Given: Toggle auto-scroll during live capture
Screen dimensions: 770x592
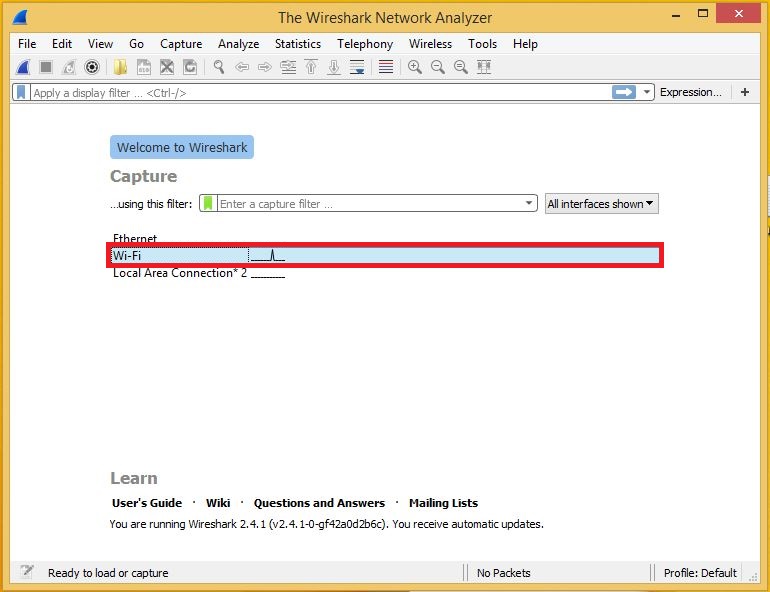Looking at the screenshot, I should [357, 67].
